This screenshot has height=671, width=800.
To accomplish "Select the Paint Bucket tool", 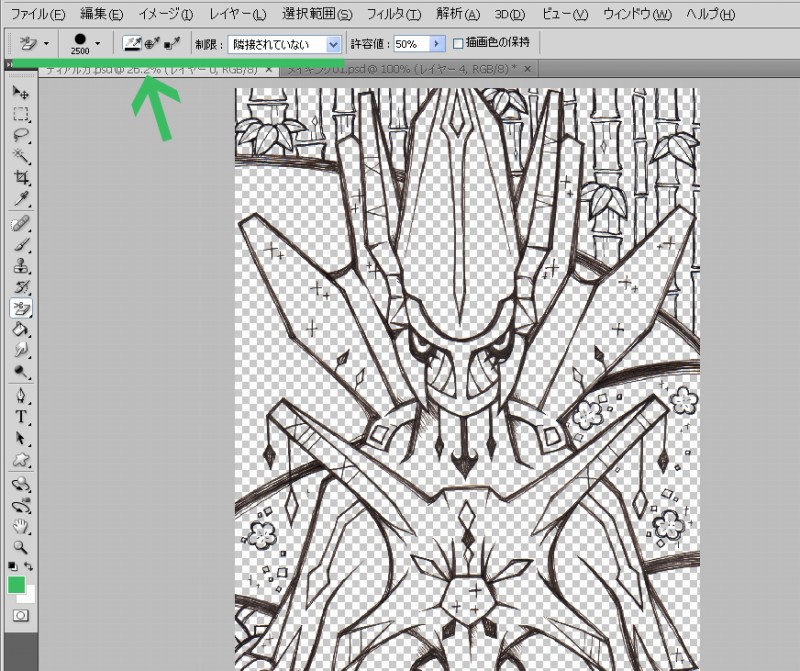I will [x=20, y=329].
